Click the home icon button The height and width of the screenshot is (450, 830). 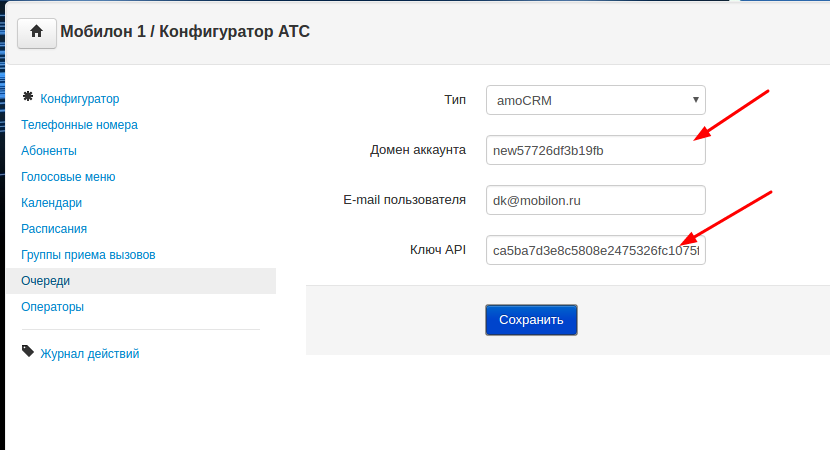click(x=37, y=33)
